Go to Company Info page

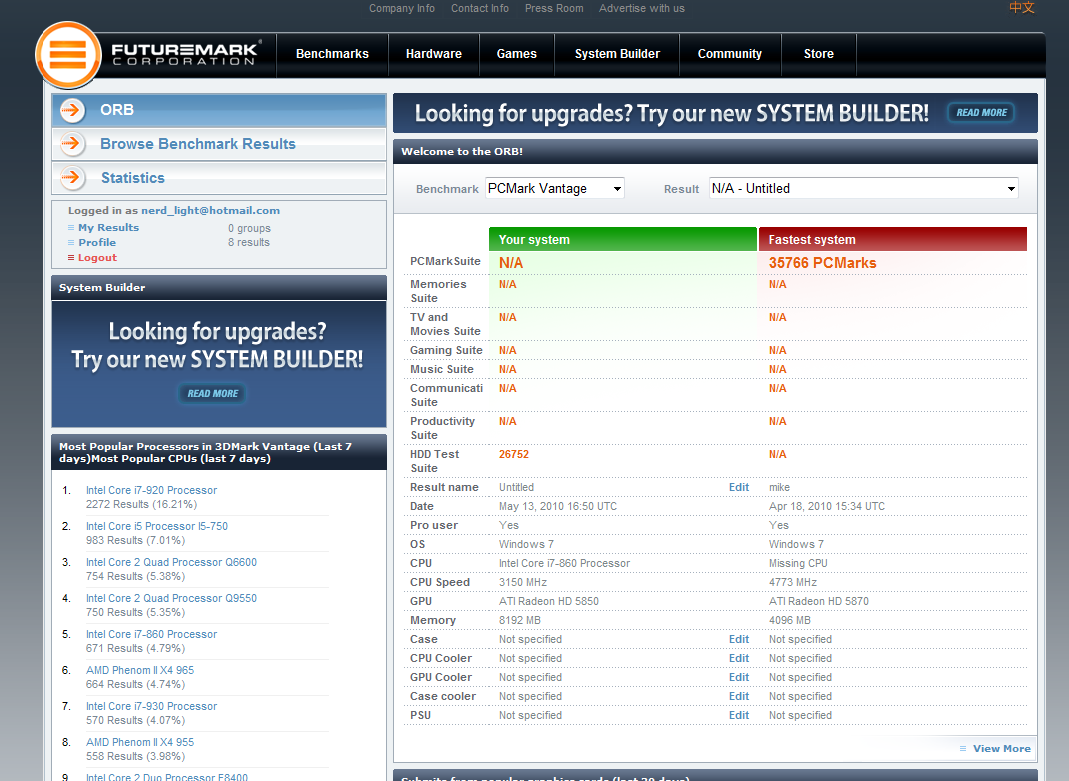click(x=402, y=8)
